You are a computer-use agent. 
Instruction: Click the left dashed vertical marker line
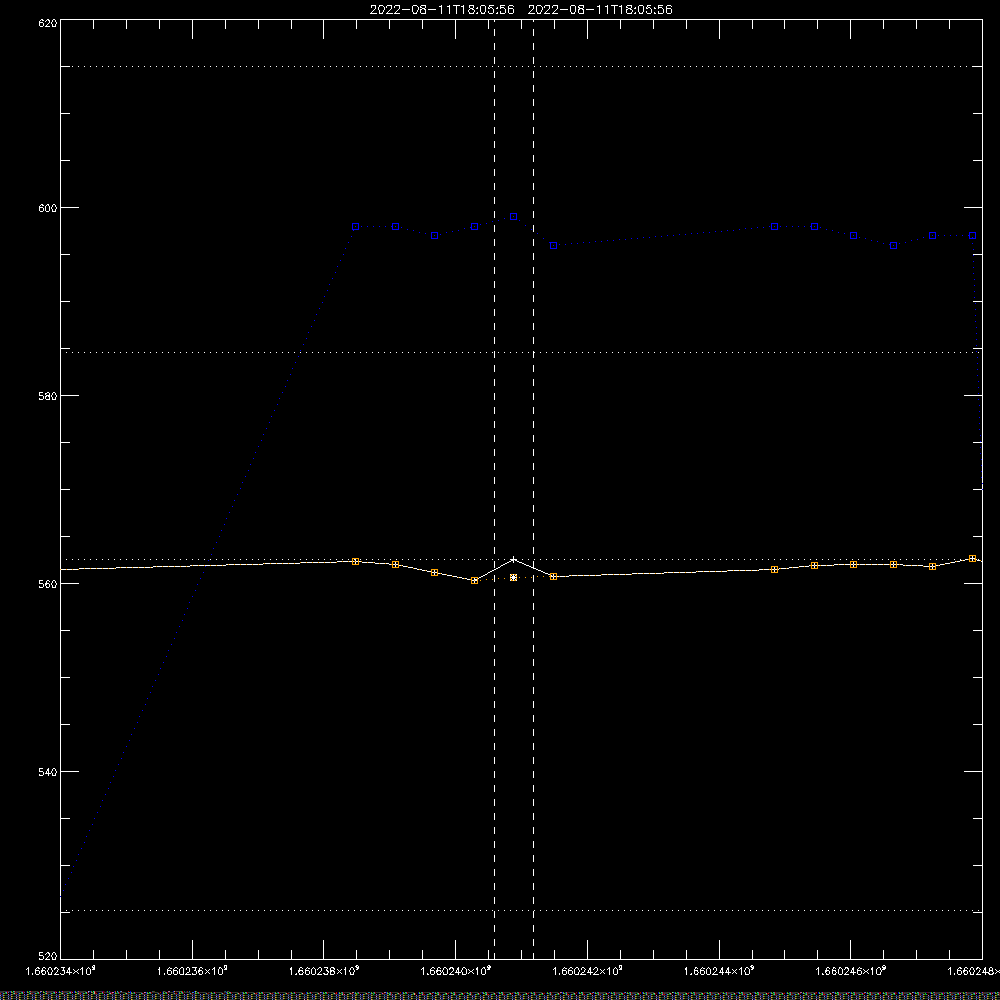494,488
